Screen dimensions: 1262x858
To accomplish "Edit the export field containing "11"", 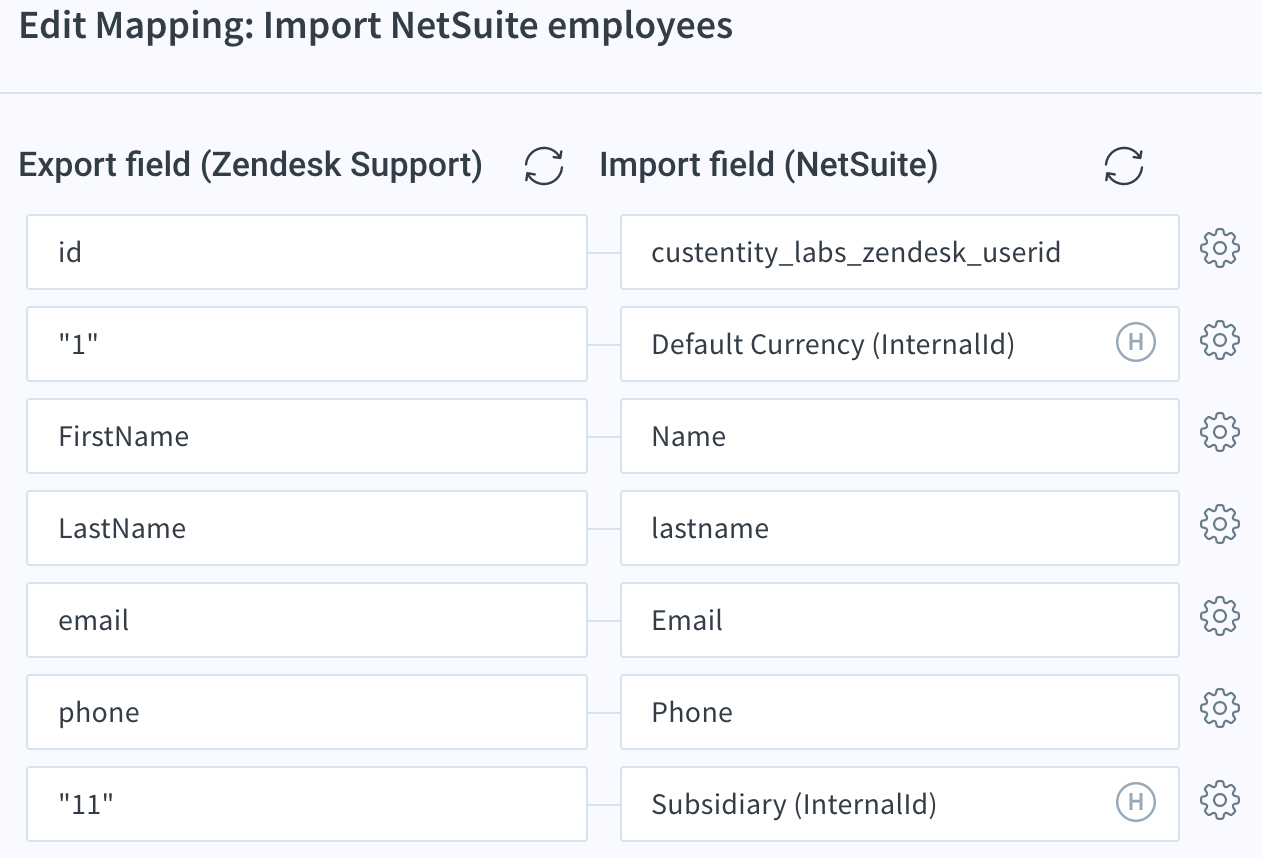I will [307, 804].
